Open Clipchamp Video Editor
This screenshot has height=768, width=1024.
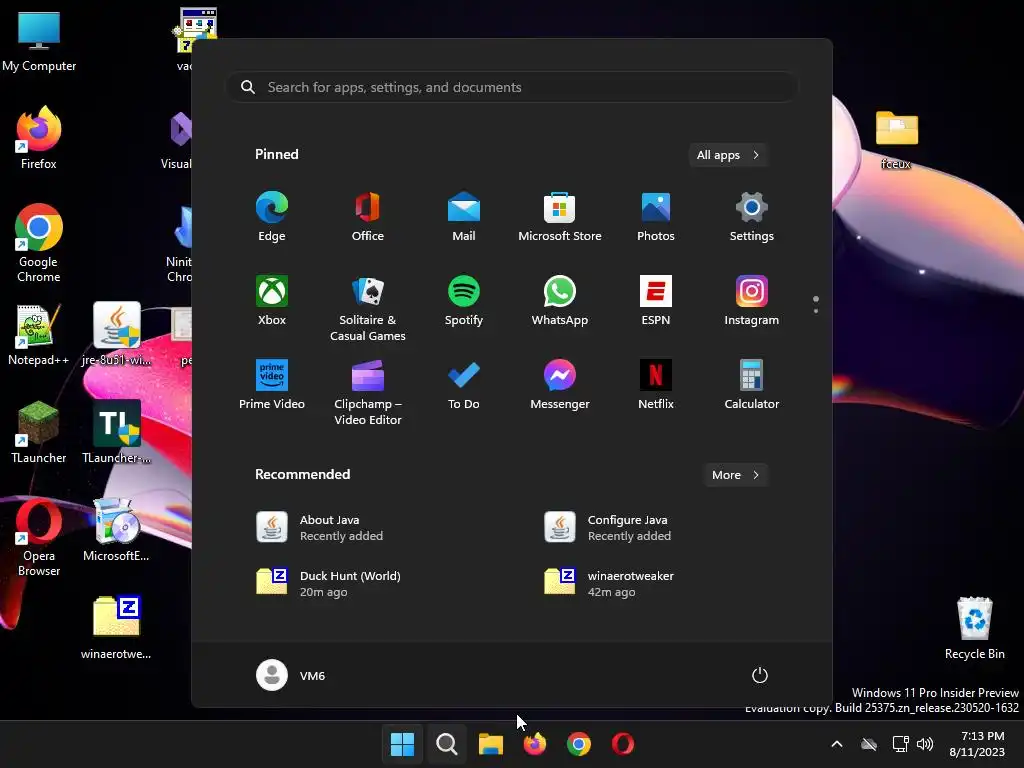pos(368,392)
